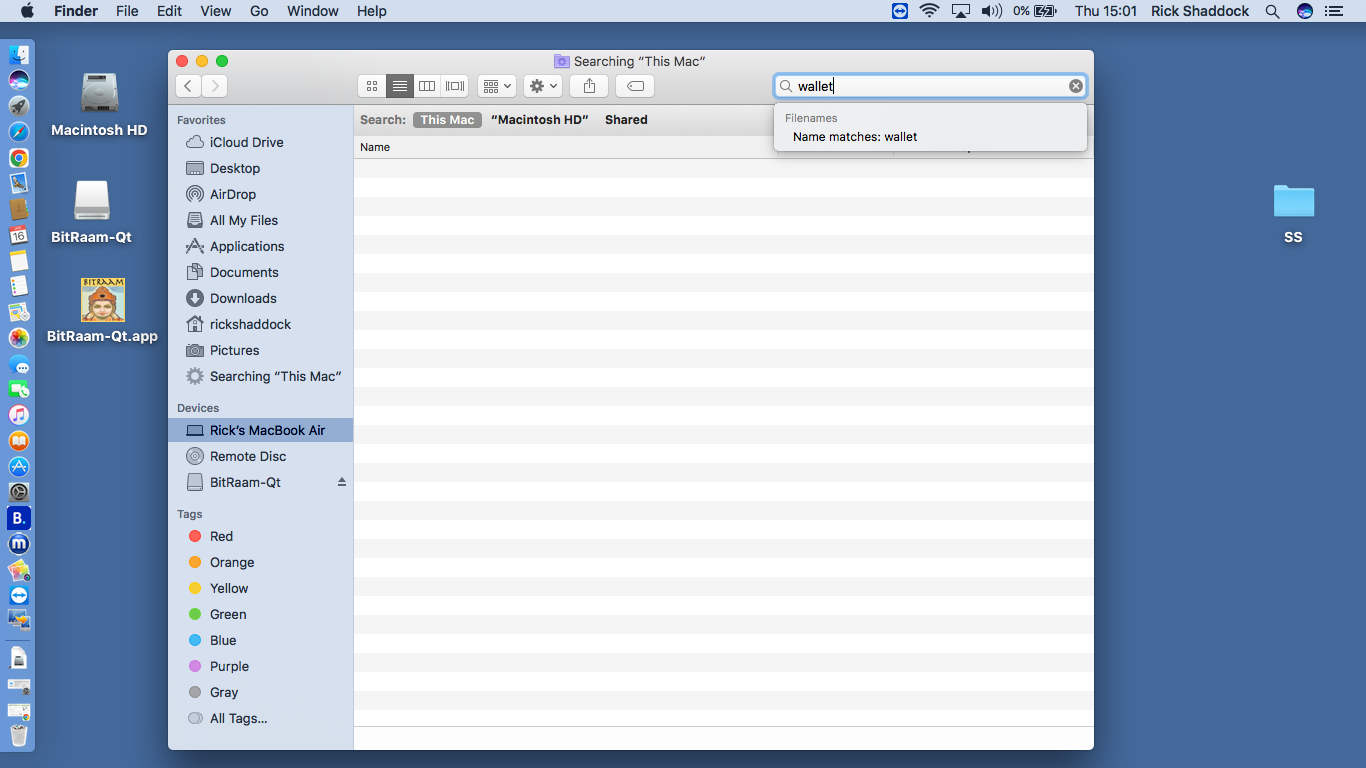Select "Name matches: wallet" suggestion
Viewport: 1366px width, 768px height.
click(855, 137)
